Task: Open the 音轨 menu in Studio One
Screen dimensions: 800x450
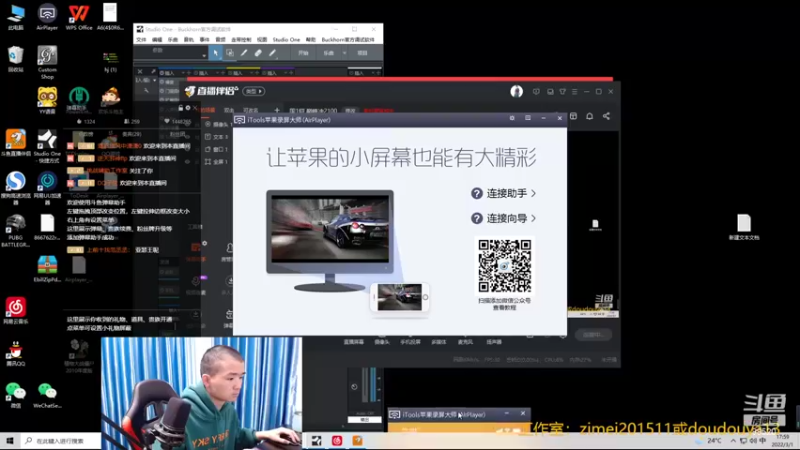Action: tap(189, 40)
